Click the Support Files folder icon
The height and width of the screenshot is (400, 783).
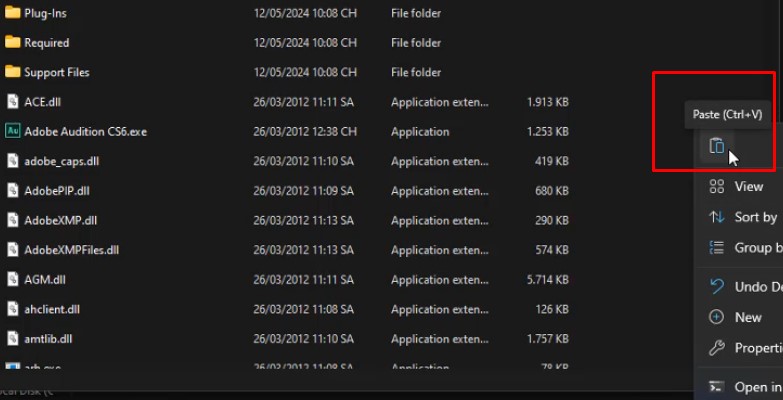[13, 72]
